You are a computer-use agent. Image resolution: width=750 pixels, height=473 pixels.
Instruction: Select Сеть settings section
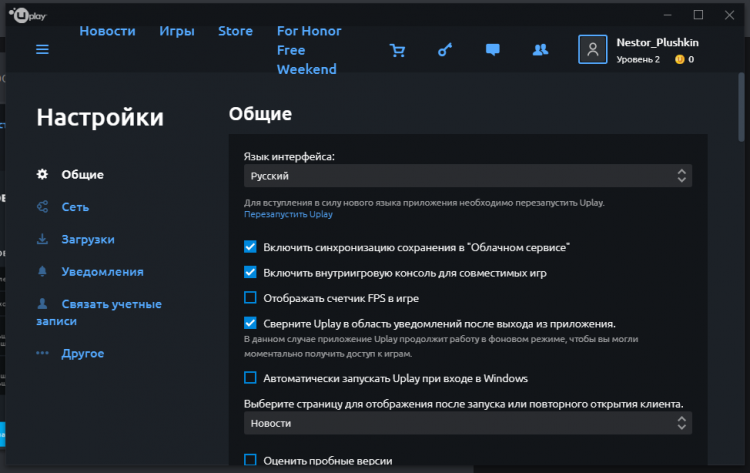click(x=75, y=207)
